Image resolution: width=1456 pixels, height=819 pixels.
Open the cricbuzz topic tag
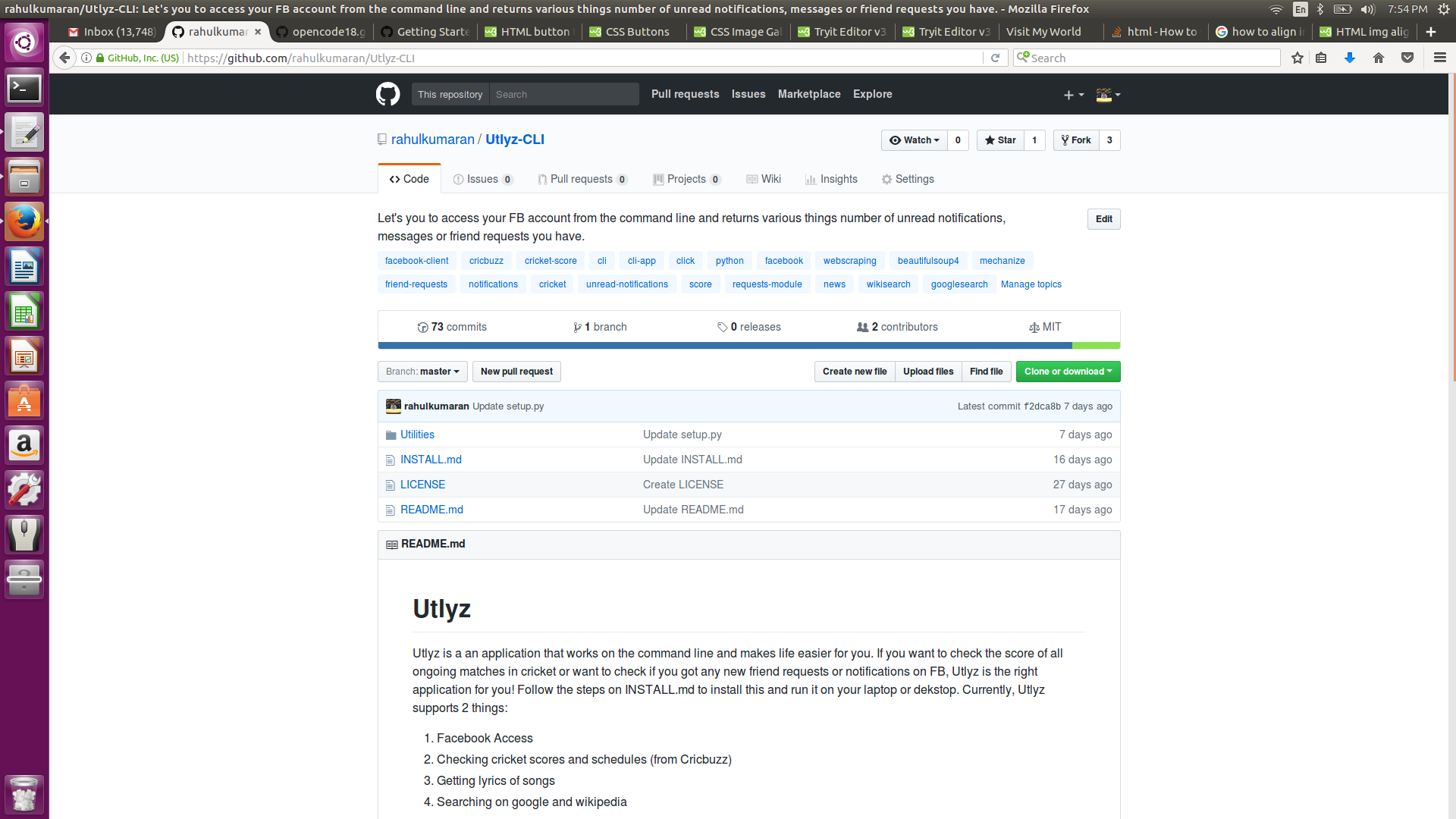point(486,261)
